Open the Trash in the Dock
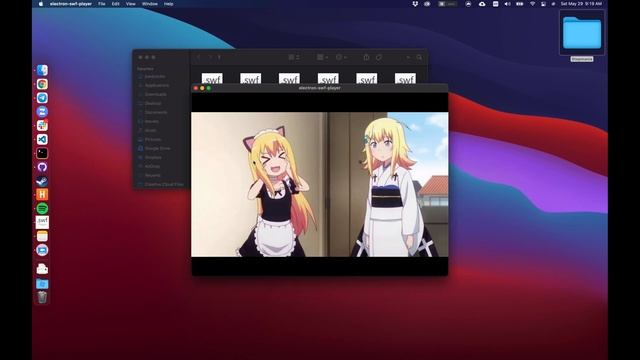 (42, 297)
